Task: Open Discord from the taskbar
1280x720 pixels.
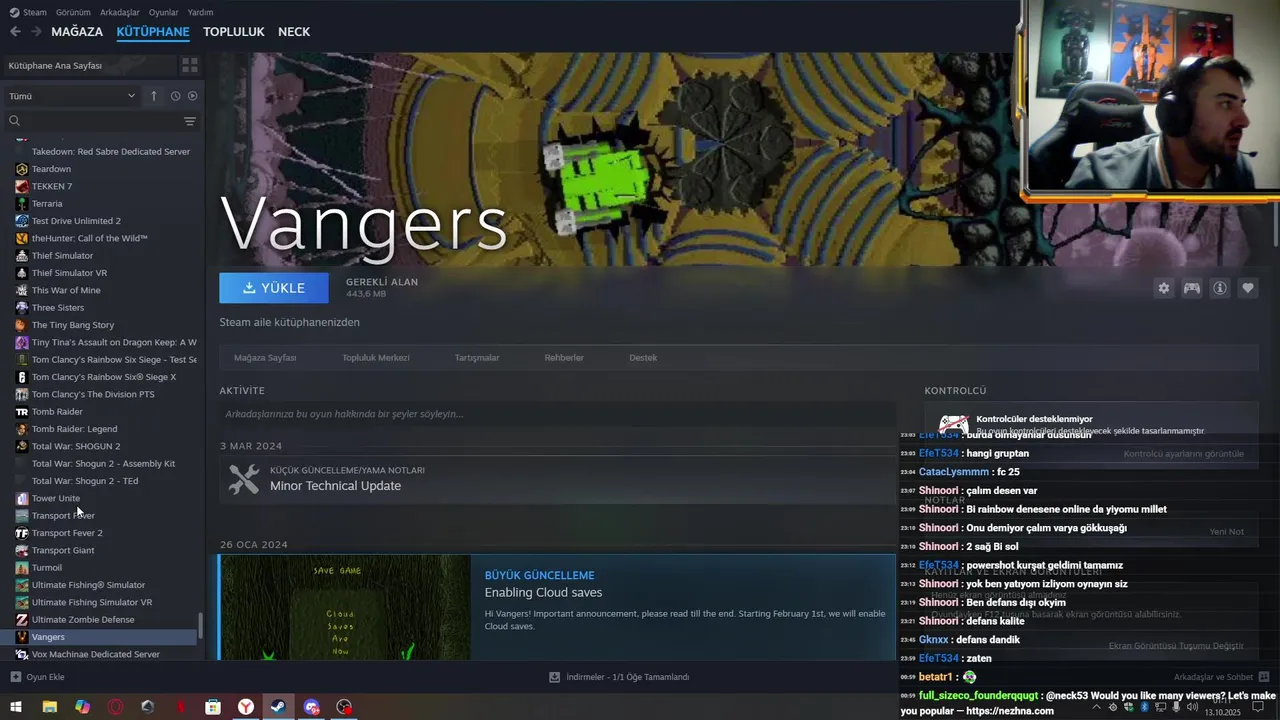Action: [x=311, y=707]
